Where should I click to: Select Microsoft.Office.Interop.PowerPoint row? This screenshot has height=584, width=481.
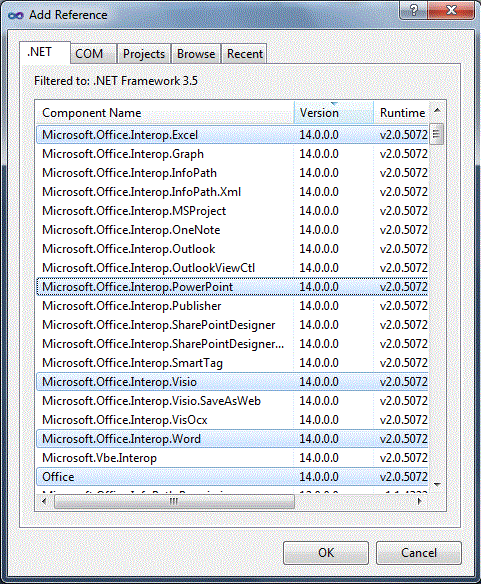[x=232, y=287]
